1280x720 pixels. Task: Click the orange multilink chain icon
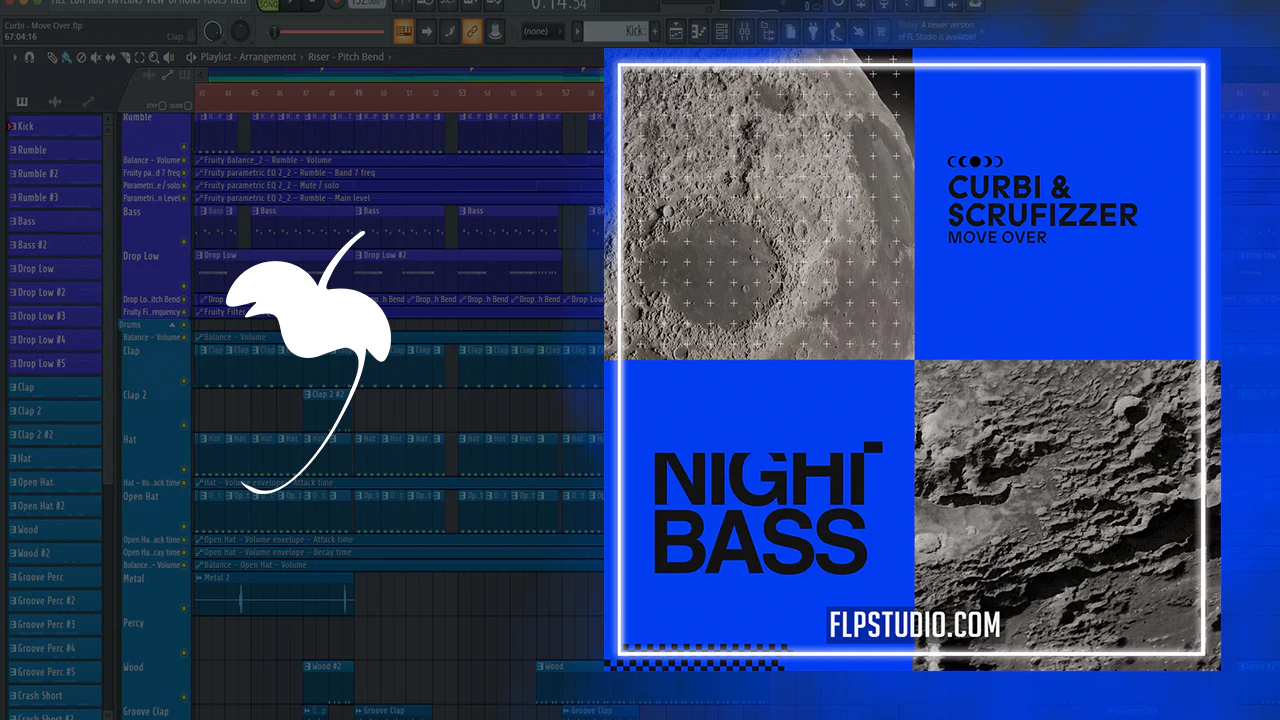coord(471,31)
